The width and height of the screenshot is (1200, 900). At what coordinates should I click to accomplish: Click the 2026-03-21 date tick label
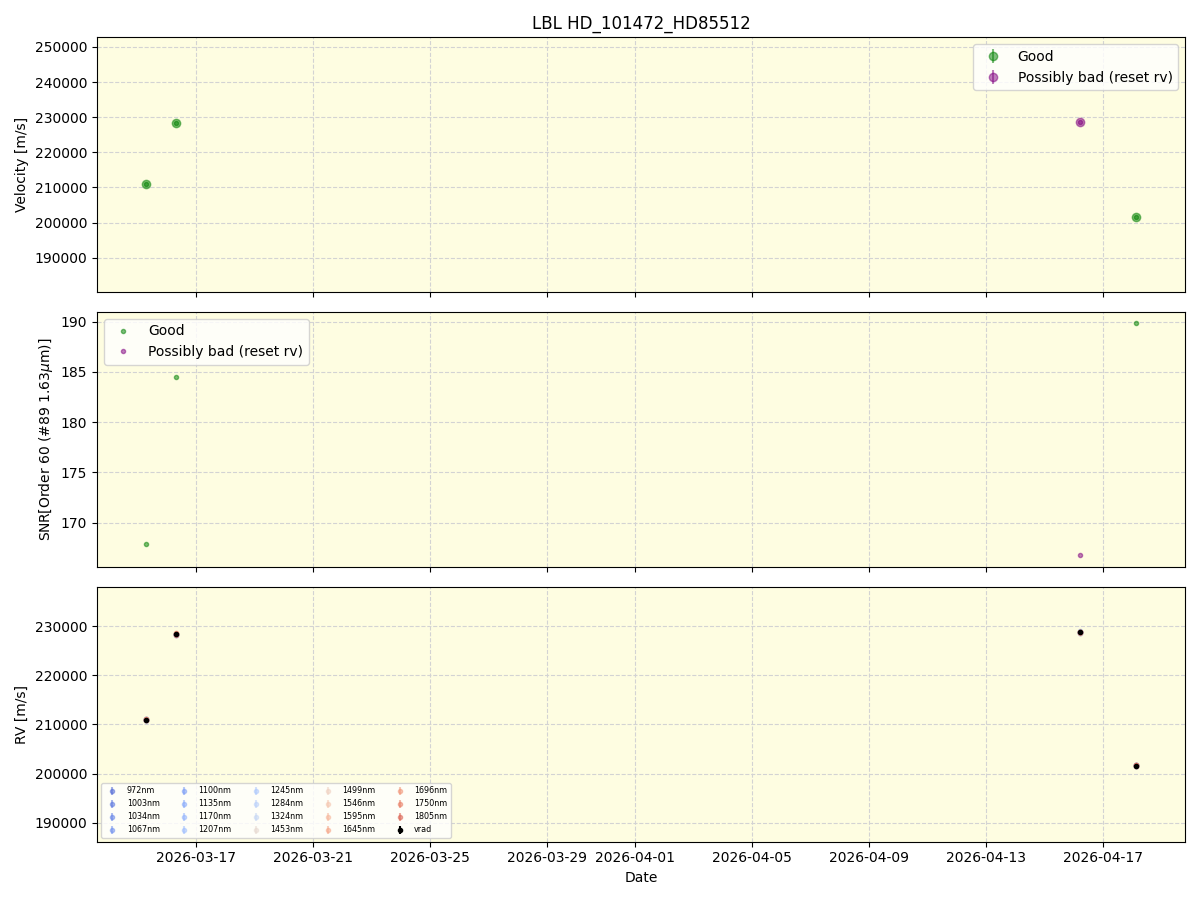tap(313, 856)
